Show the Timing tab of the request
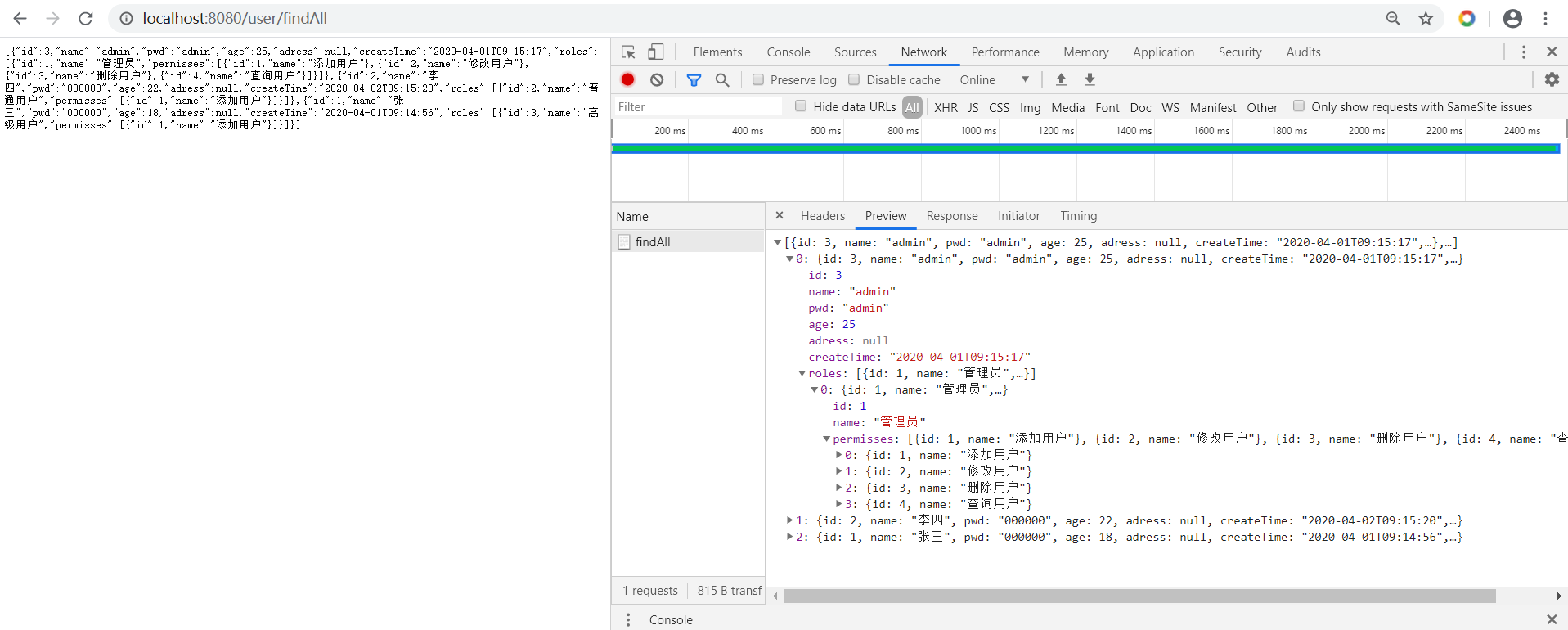Image resolution: width=1568 pixels, height=630 pixels. tap(1079, 216)
